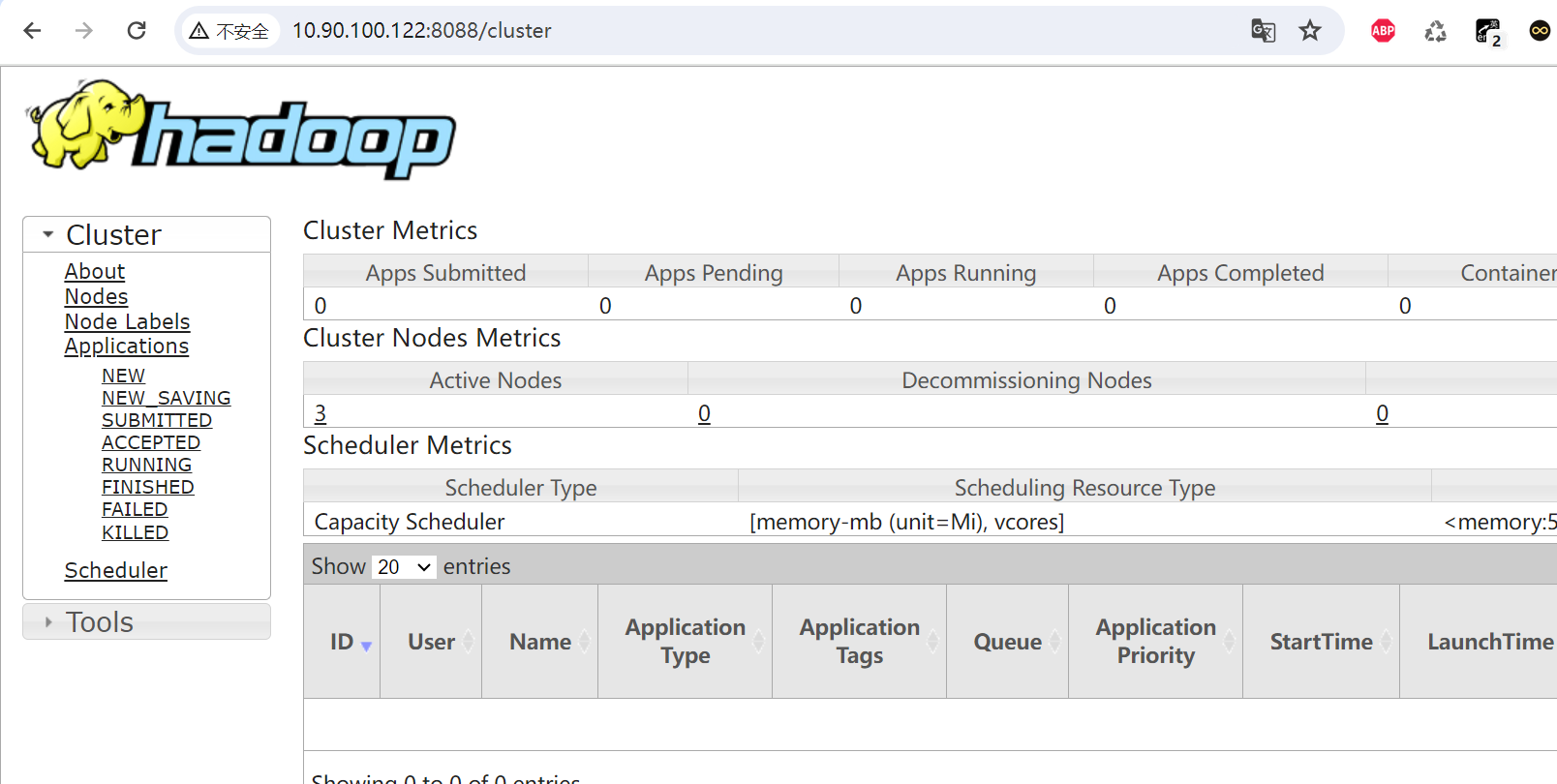
Task: Filter applications by FINISHED state
Action: (x=148, y=487)
